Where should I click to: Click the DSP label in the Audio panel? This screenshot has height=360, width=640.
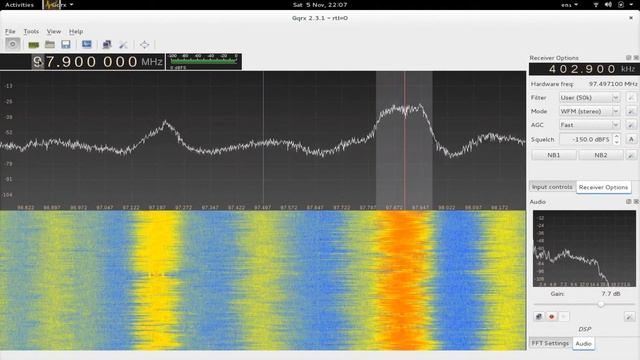click(x=584, y=329)
